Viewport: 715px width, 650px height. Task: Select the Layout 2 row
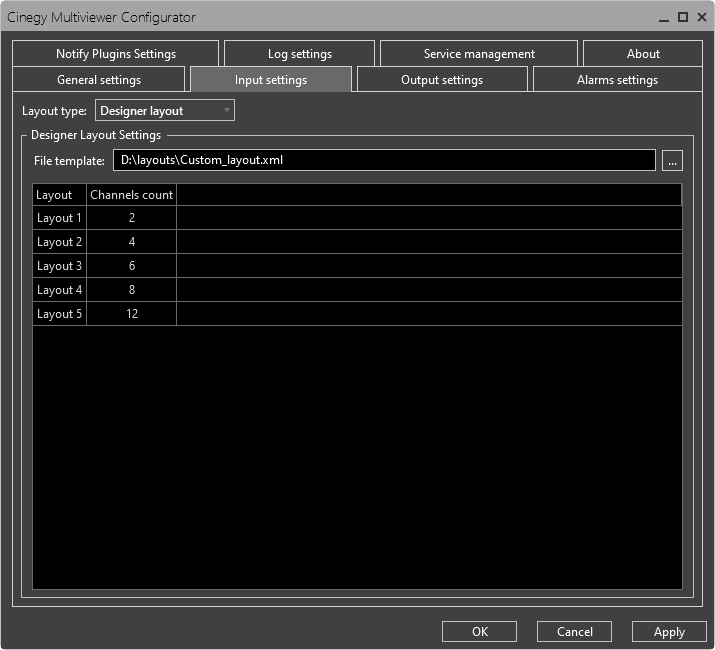[357, 242]
